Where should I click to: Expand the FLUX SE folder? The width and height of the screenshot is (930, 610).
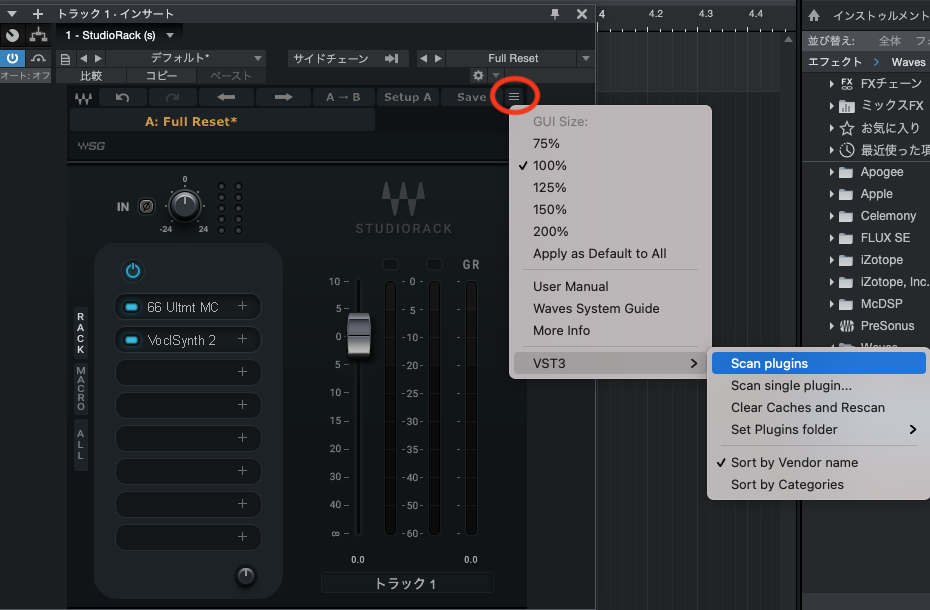tap(832, 238)
